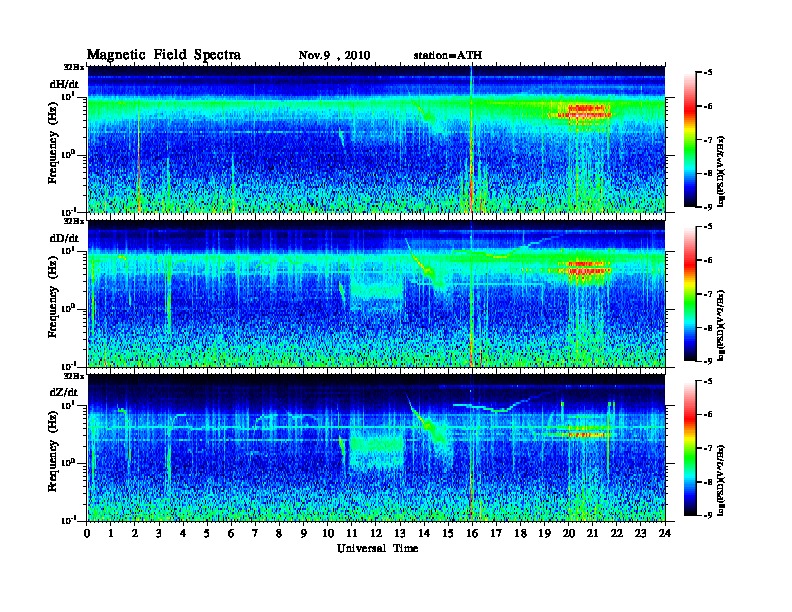Click the "0" tick on the time axis

87,533
